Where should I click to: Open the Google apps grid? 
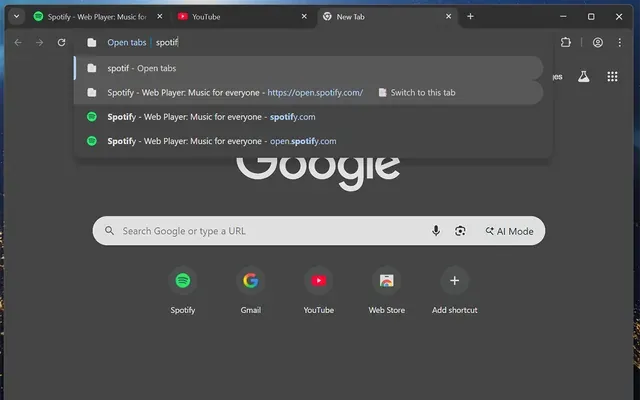(612, 76)
